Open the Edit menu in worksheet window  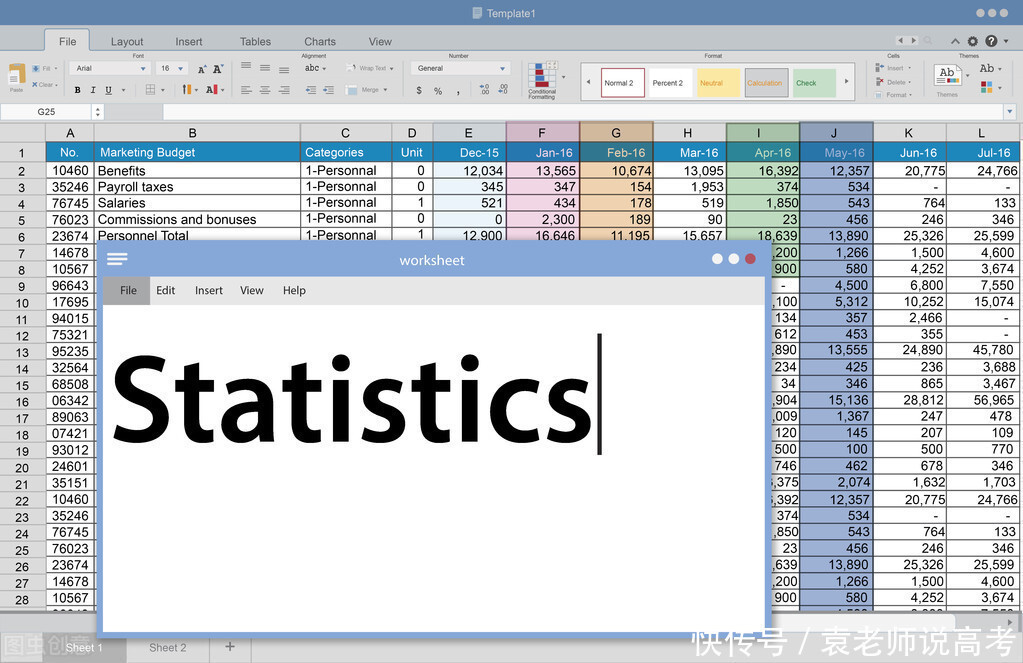coord(165,290)
